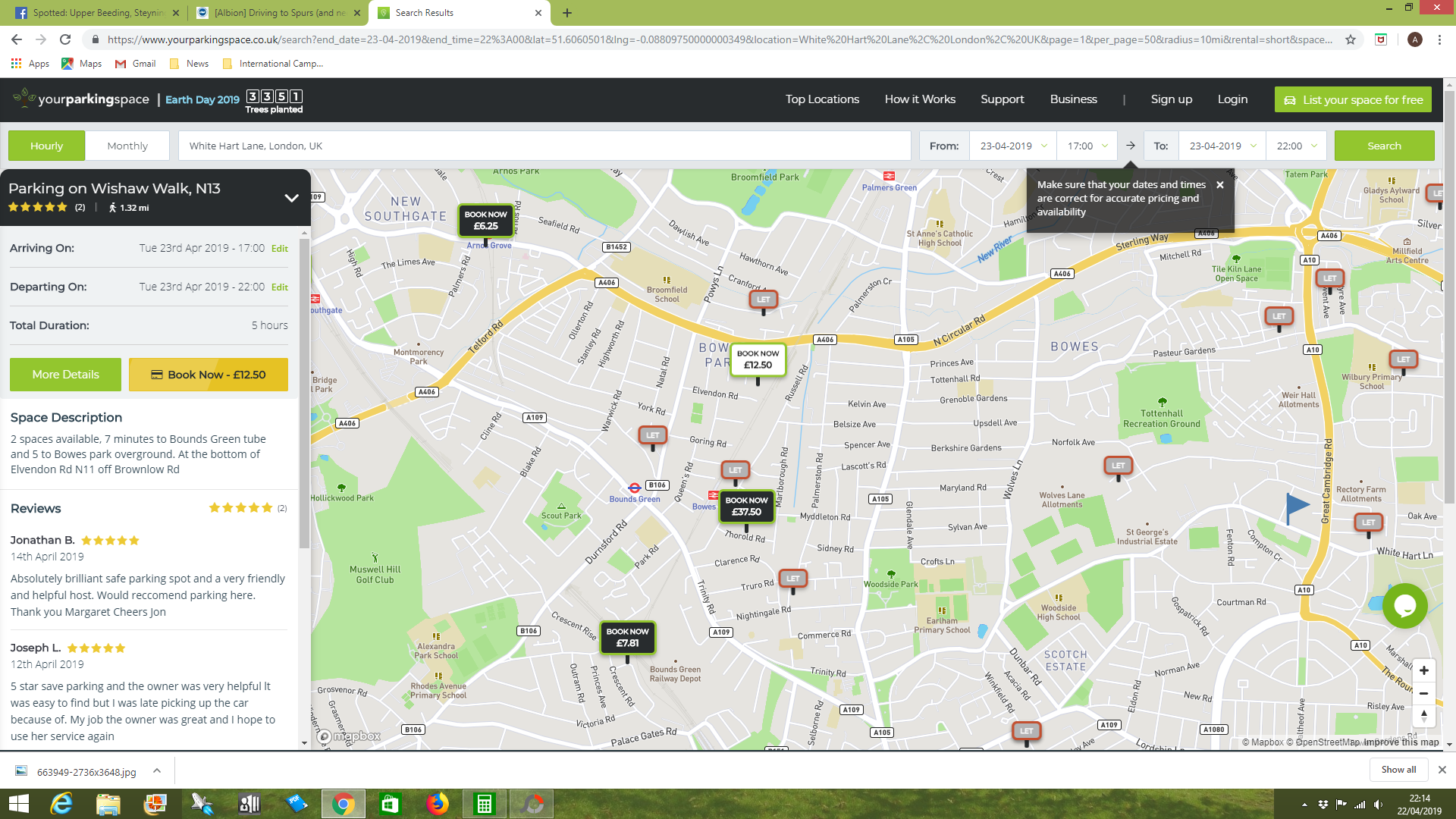Select the LET marker near Truro Rd
Viewport: 1456px width, 819px height.
coord(792,579)
